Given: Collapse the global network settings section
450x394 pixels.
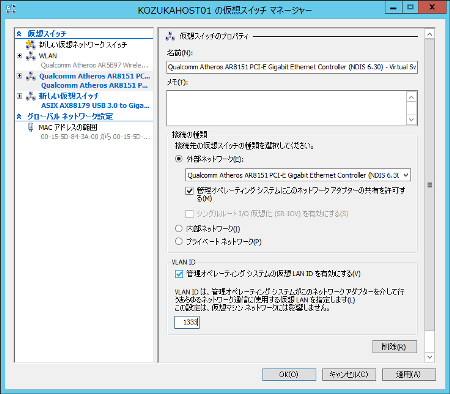Looking at the screenshot, I should (x=19, y=116).
